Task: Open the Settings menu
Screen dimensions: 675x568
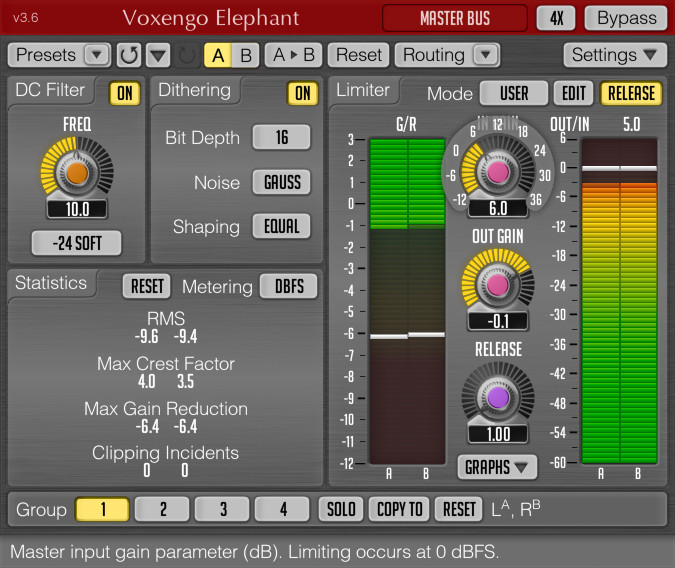Action: pos(615,55)
